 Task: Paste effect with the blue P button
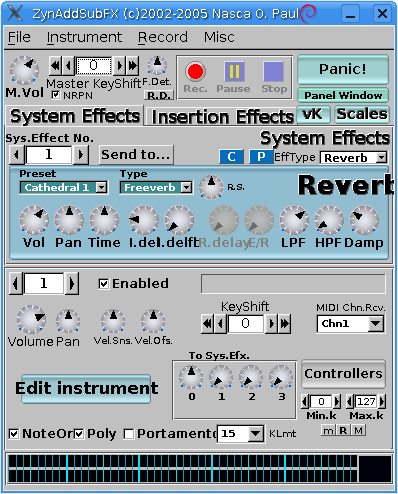tap(261, 157)
